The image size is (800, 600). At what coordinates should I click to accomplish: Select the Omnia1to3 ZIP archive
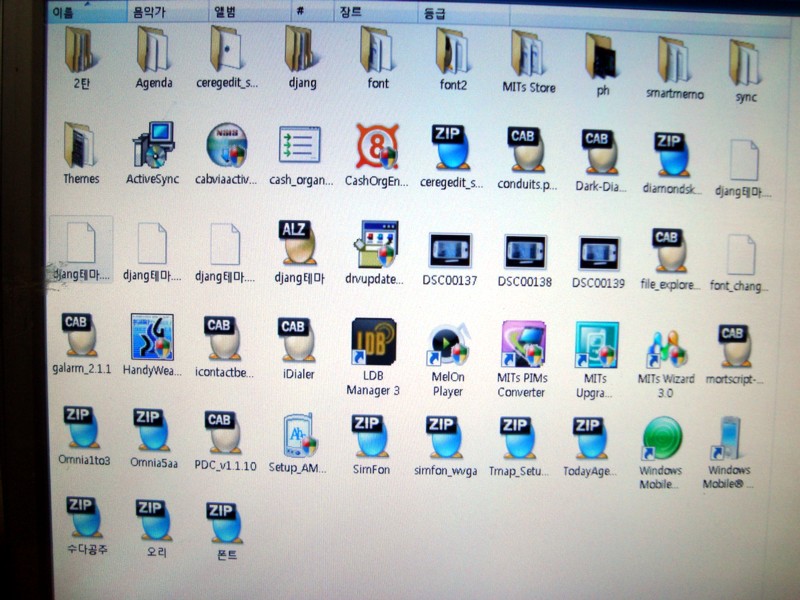[x=82, y=427]
